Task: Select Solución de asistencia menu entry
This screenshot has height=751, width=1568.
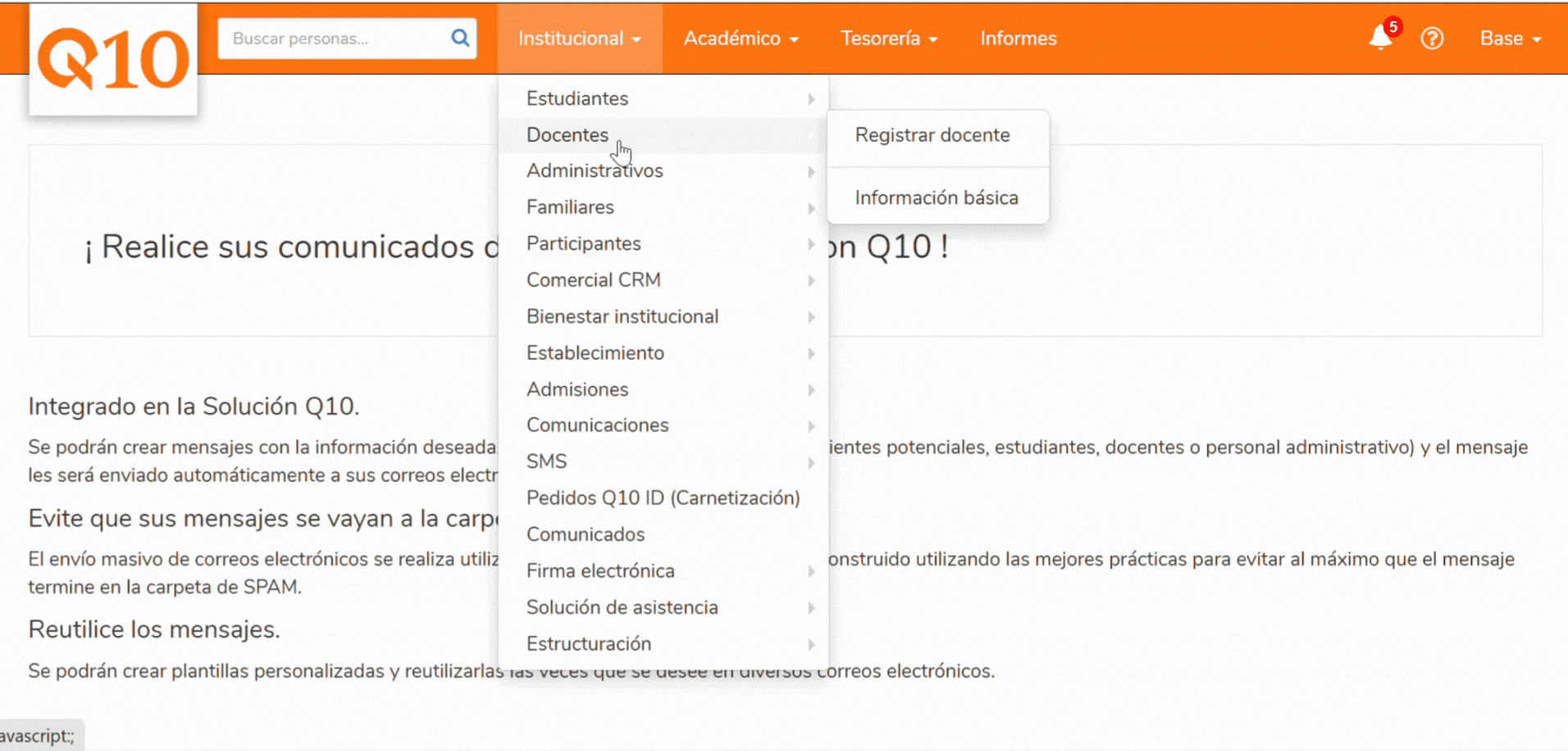Action: [x=663, y=608]
